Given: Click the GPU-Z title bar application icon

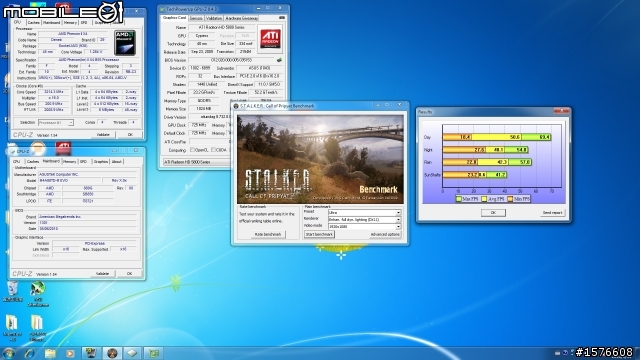Looking at the screenshot, I should pyautogui.click(x=162, y=9).
